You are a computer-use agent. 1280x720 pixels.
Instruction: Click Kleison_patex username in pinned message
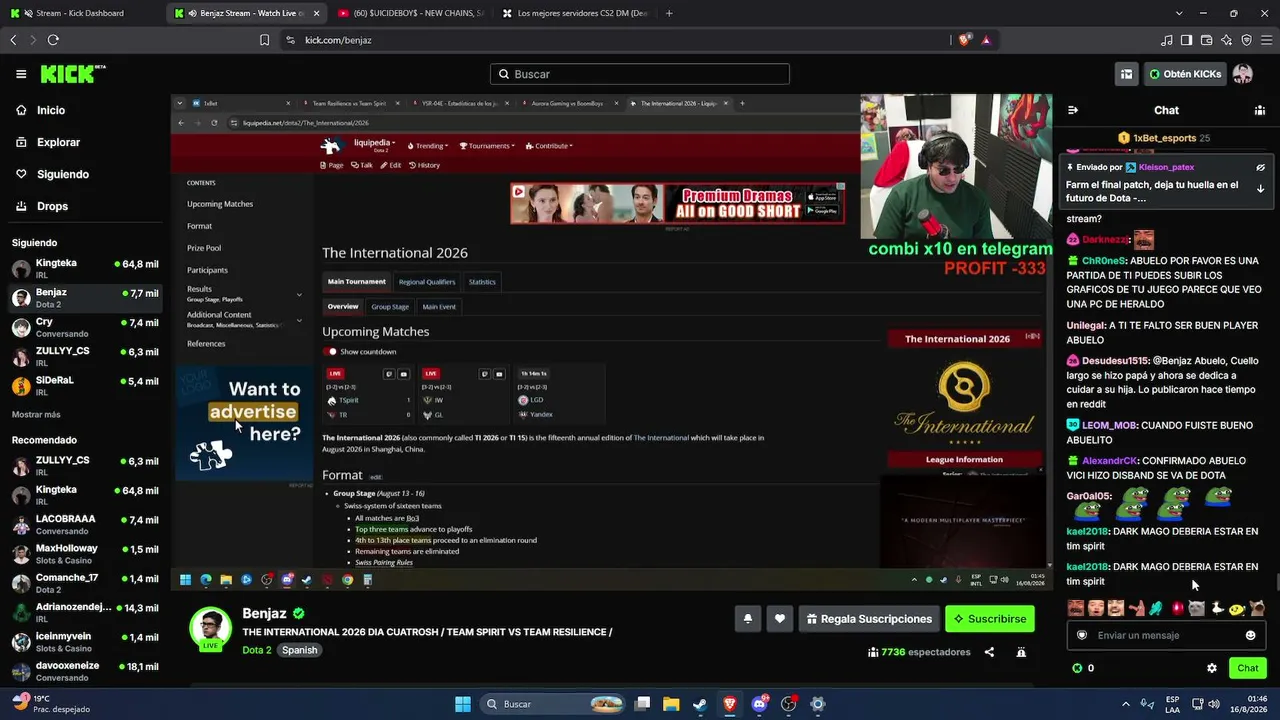tap(1166, 167)
